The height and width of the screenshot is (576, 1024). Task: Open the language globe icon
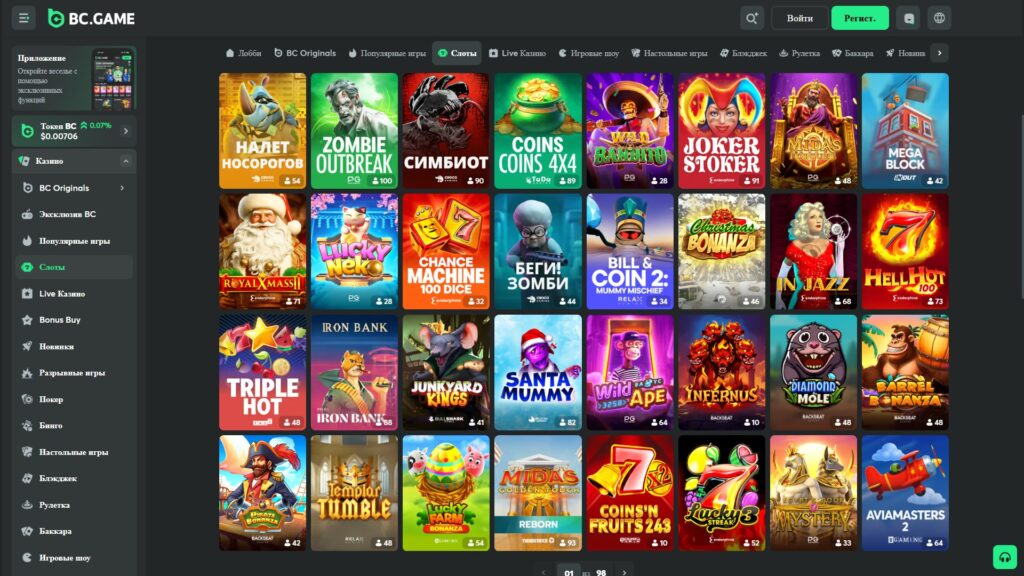(939, 18)
